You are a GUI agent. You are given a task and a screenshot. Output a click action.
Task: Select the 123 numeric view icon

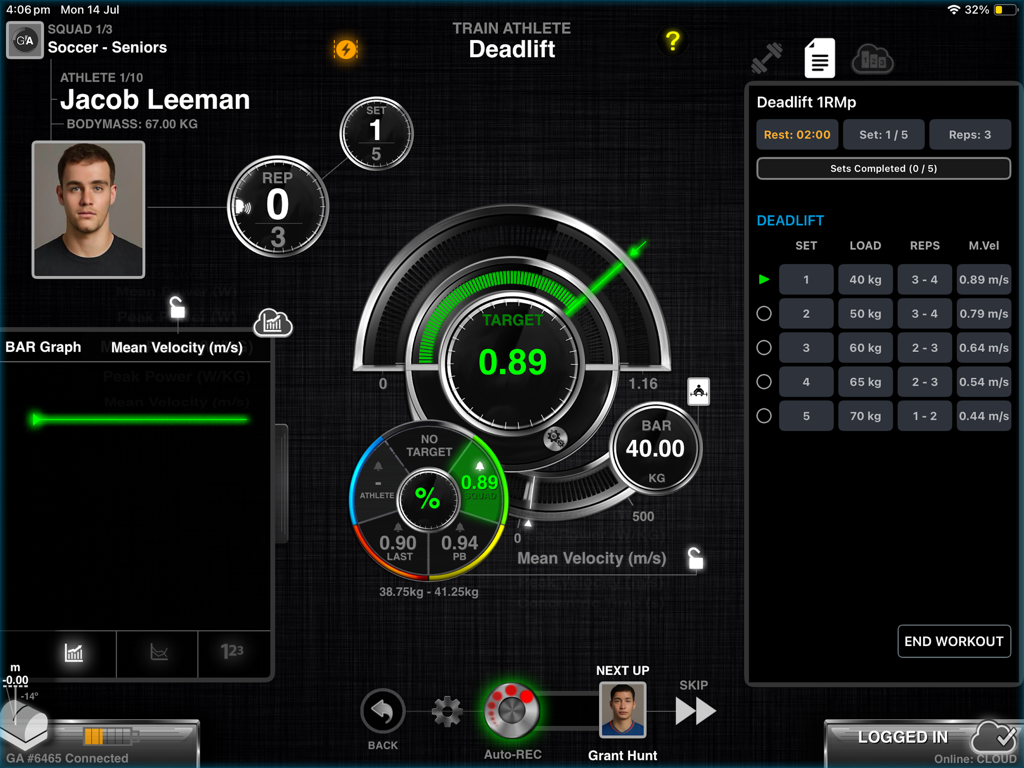[233, 654]
